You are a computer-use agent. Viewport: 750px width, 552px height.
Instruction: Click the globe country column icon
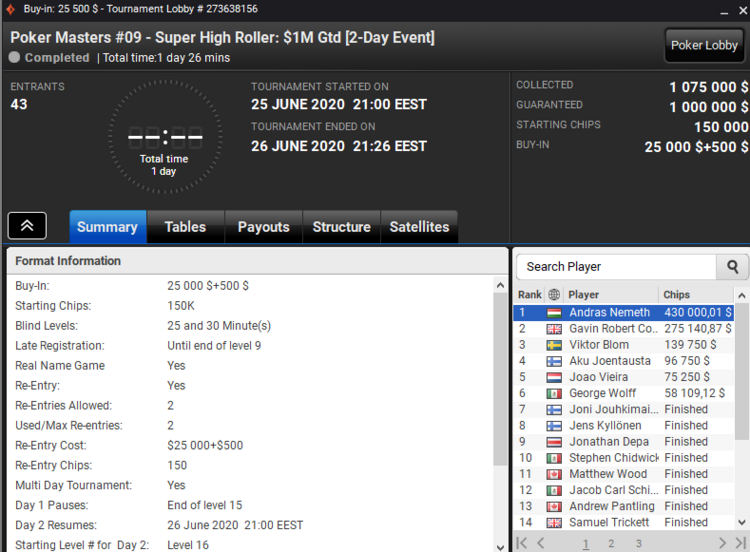tap(554, 295)
